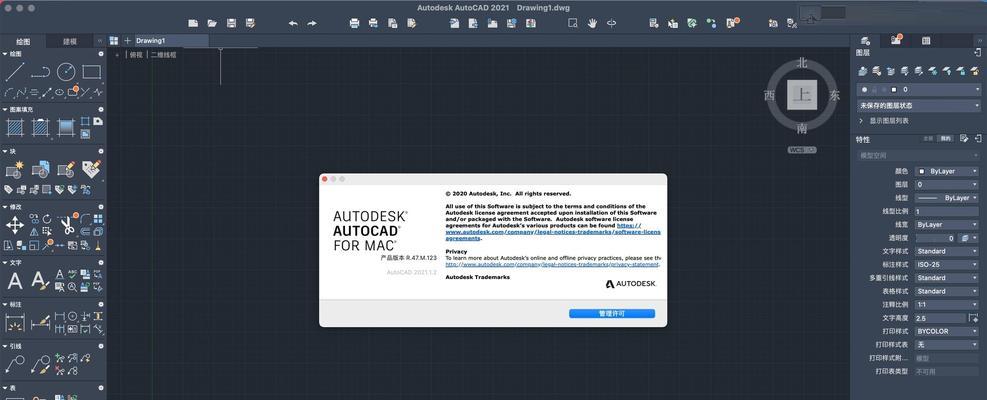Expand the 显示图层列表 layer list
Image resolution: width=987 pixels, height=400 pixels.
click(x=861, y=120)
